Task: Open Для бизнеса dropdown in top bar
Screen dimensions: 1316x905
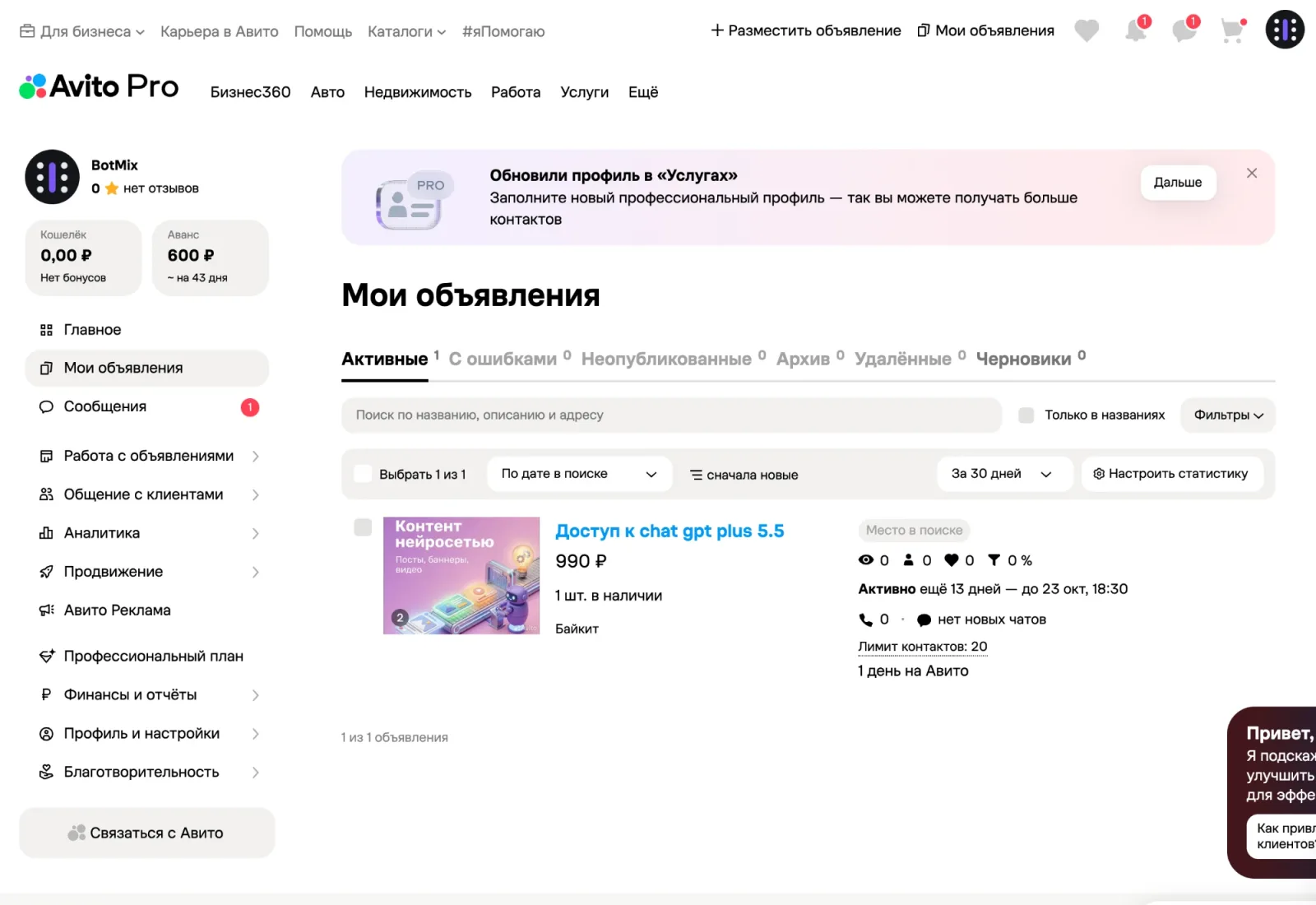Action: 82,31
